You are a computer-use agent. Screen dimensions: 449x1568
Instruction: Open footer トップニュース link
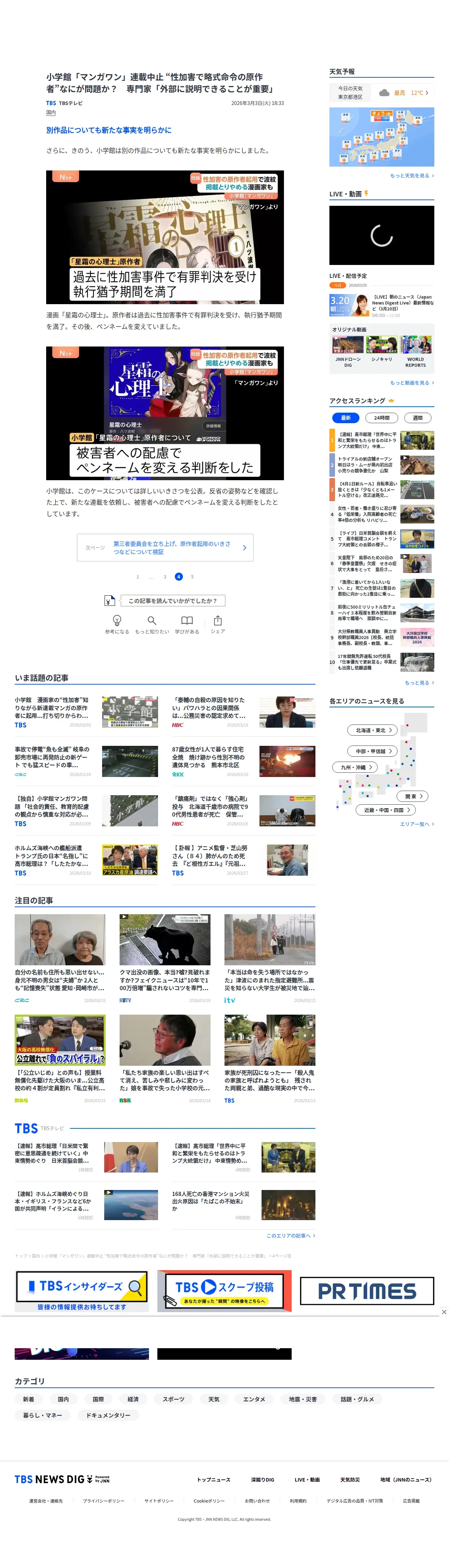click(214, 1479)
